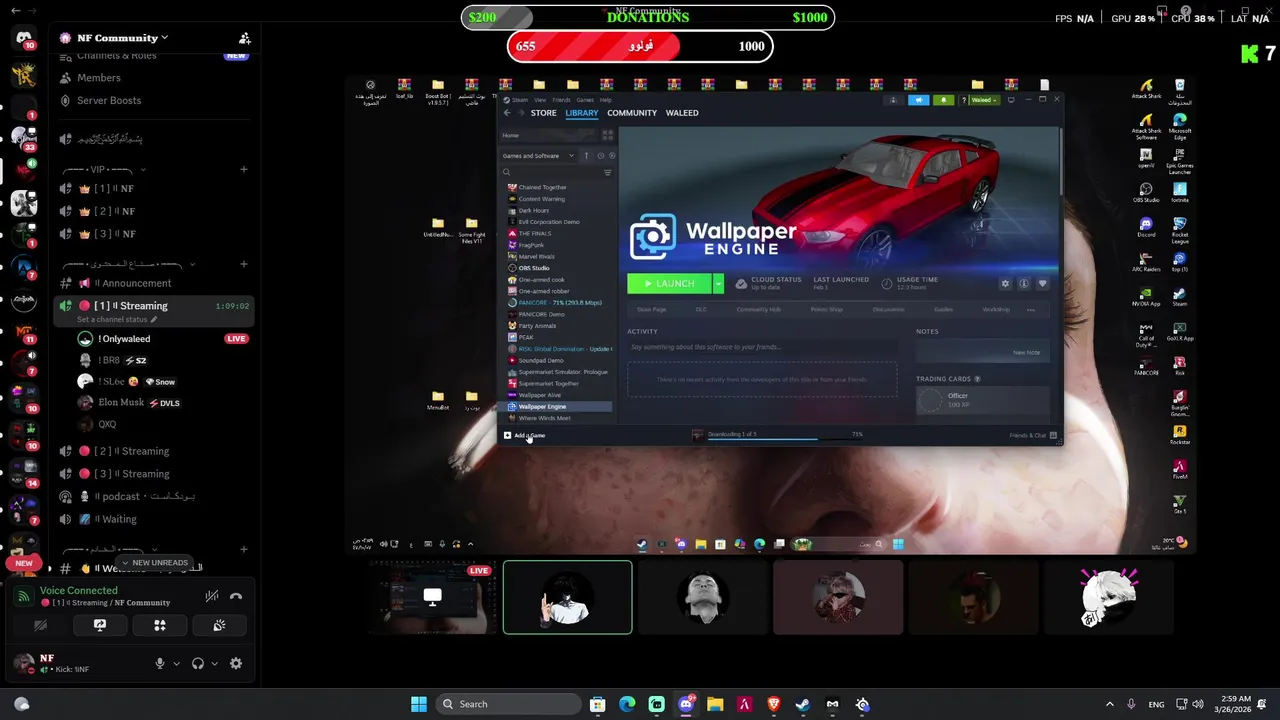Disconnect from voice with hang-up icon

[x=236, y=596]
